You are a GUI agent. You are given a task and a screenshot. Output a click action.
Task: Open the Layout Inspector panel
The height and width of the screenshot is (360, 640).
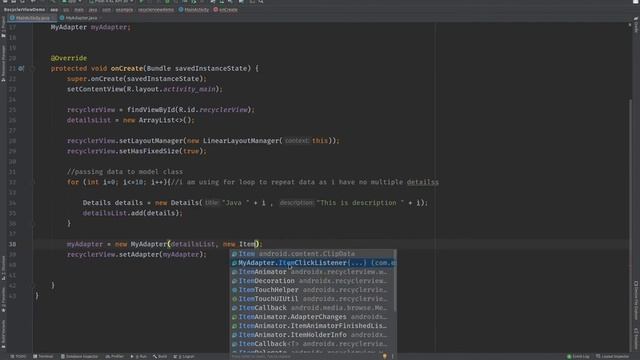tap(613, 356)
